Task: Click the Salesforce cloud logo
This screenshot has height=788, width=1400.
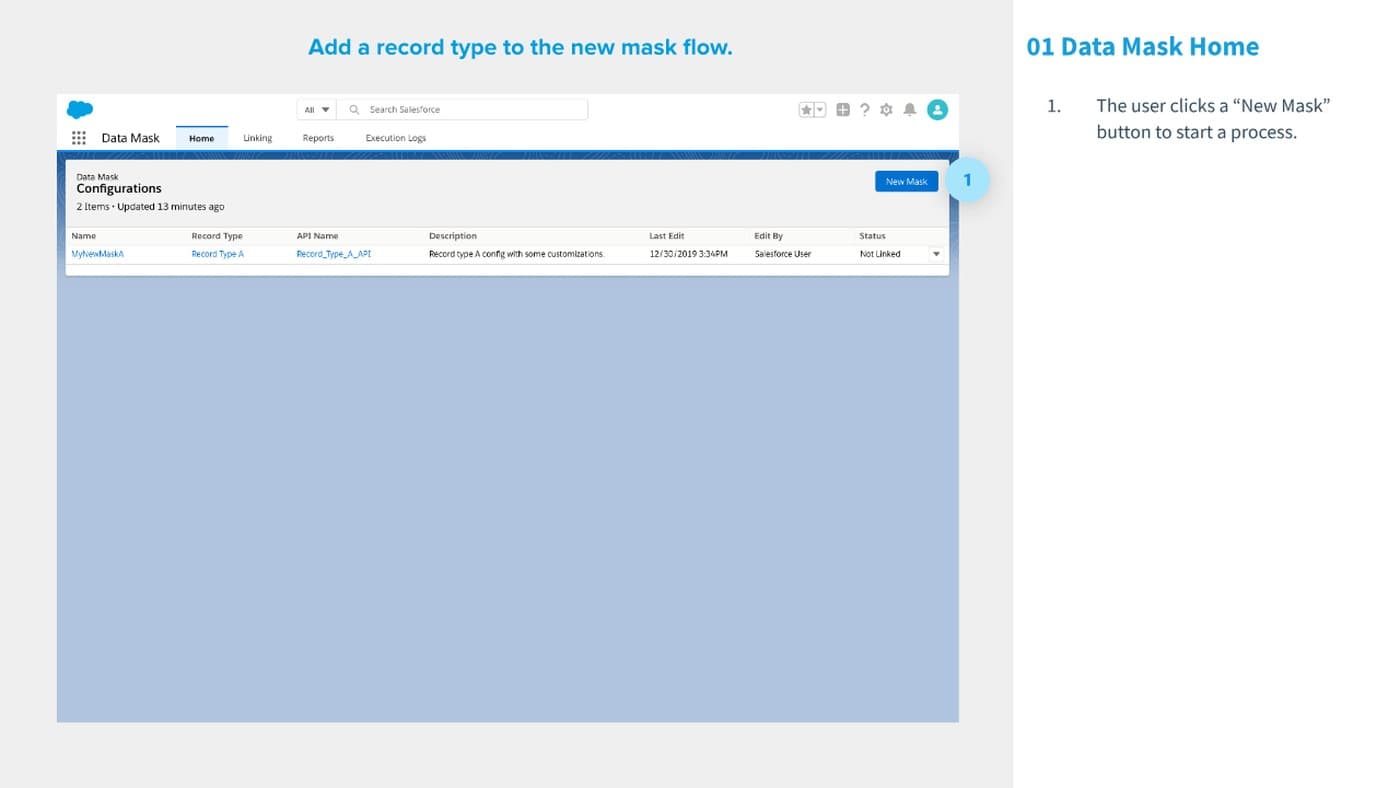Action: pyautogui.click(x=80, y=109)
